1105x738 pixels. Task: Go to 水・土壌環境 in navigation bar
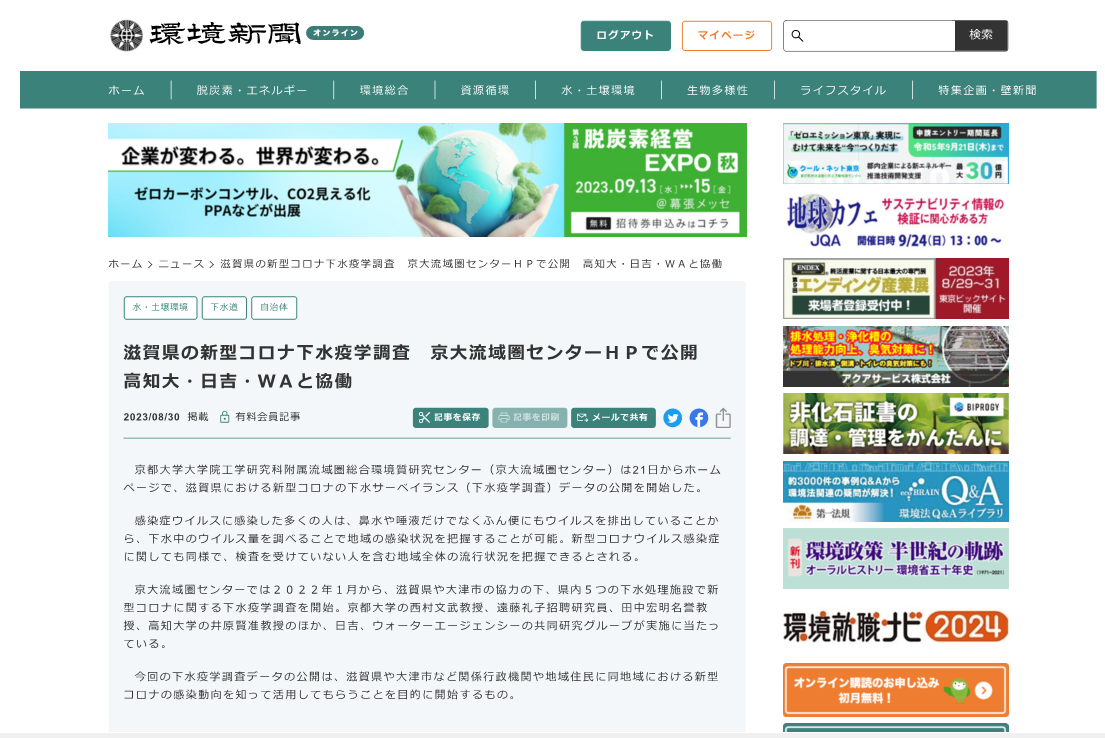(598, 90)
